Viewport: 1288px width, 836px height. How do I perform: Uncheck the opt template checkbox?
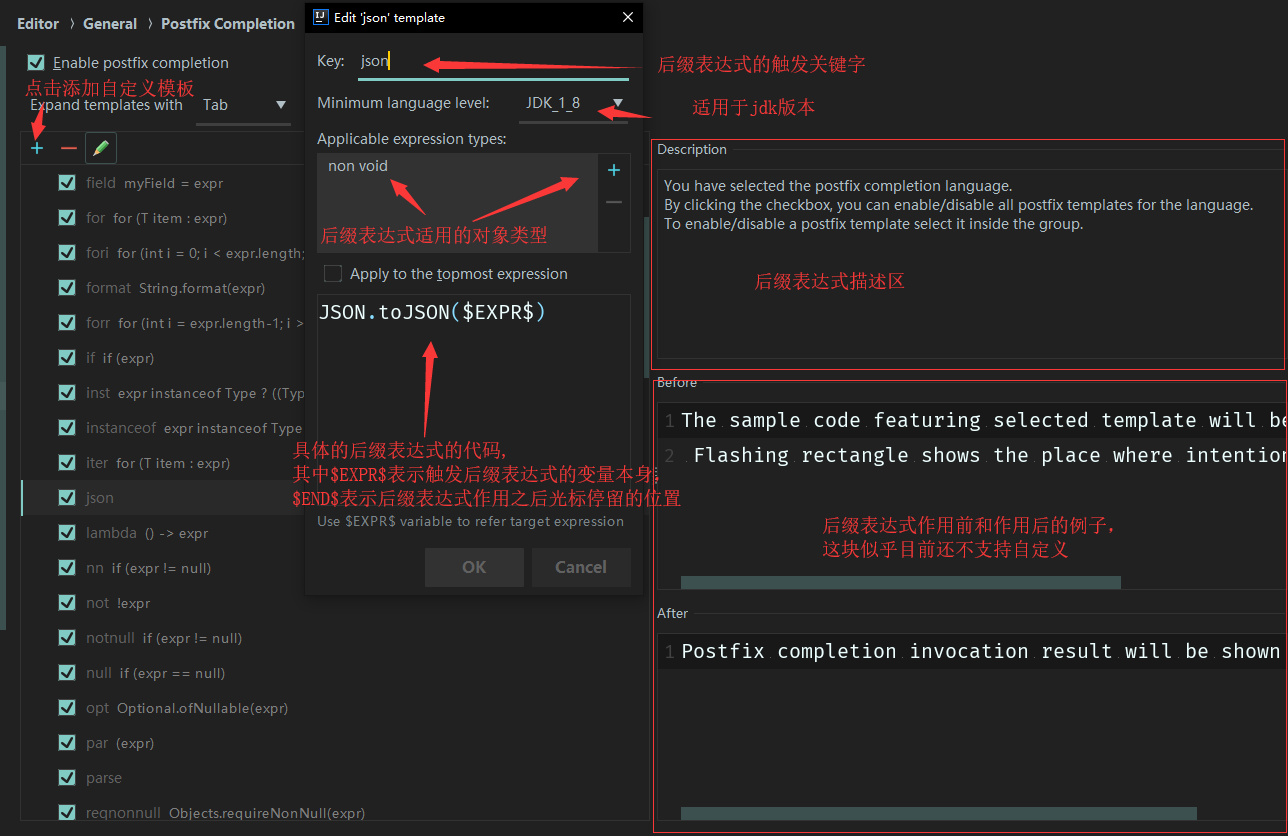pyautogui.click(x=67, y=707)
